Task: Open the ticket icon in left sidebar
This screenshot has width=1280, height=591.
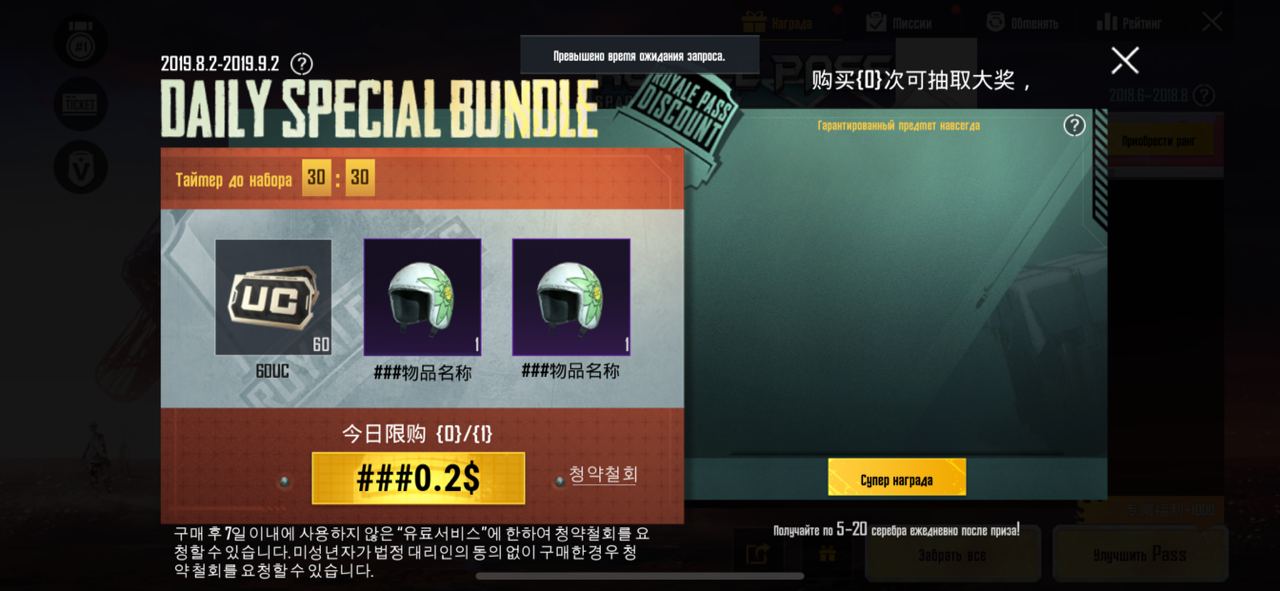Action: tap(81, 103)
